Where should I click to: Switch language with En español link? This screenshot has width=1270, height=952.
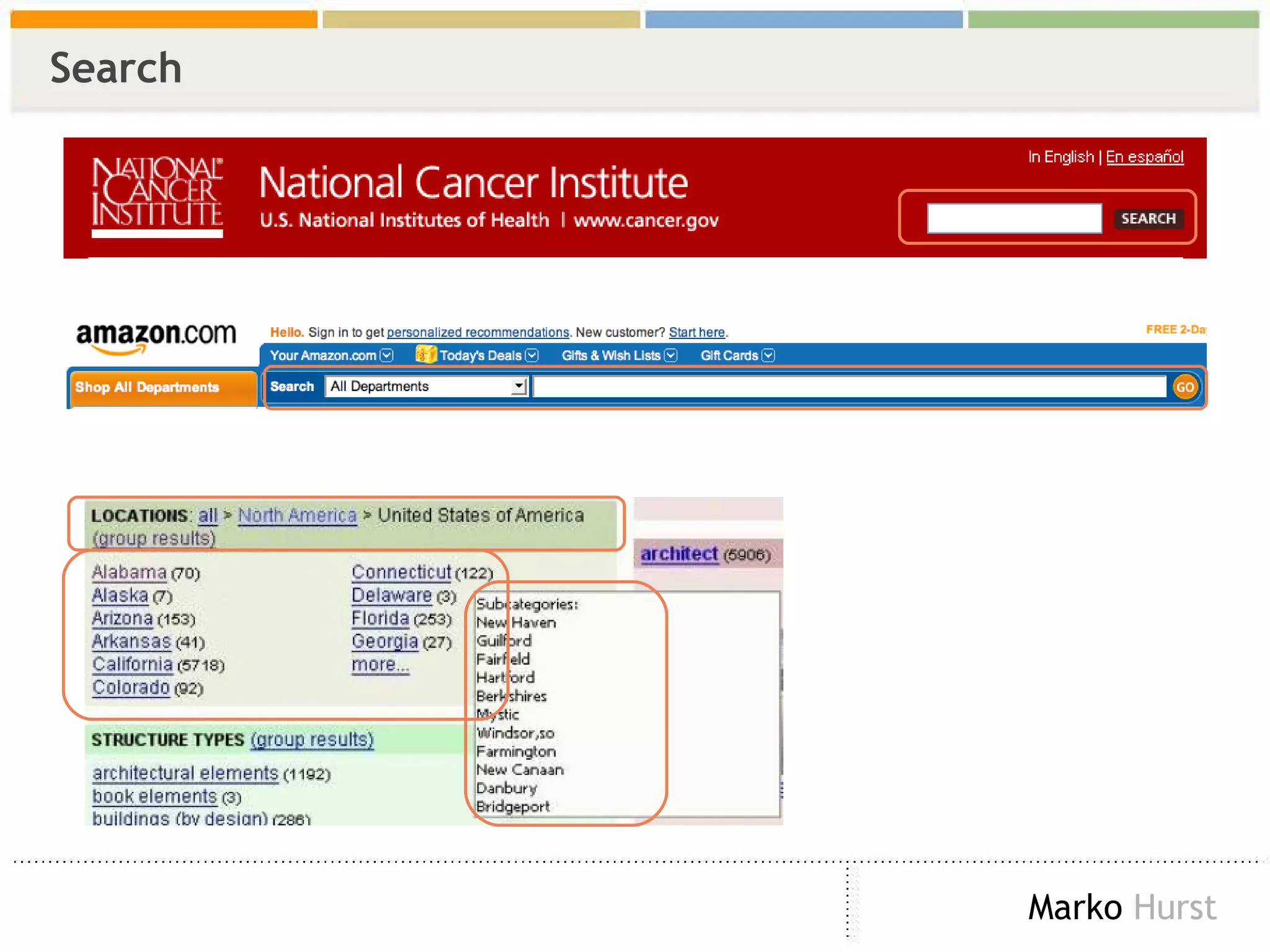pos(1144,157)
